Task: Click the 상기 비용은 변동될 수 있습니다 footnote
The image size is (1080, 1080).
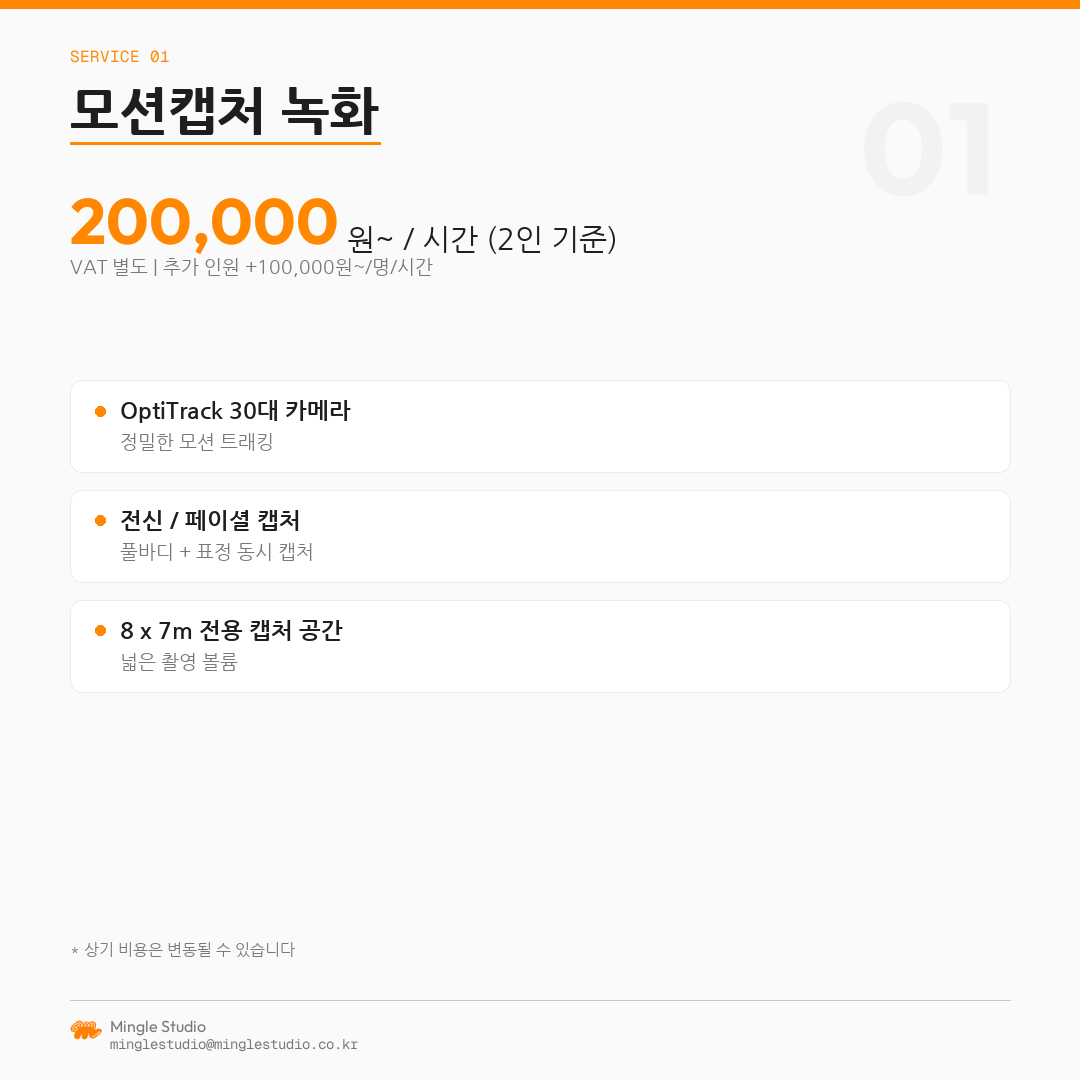Action: point(183,950)
